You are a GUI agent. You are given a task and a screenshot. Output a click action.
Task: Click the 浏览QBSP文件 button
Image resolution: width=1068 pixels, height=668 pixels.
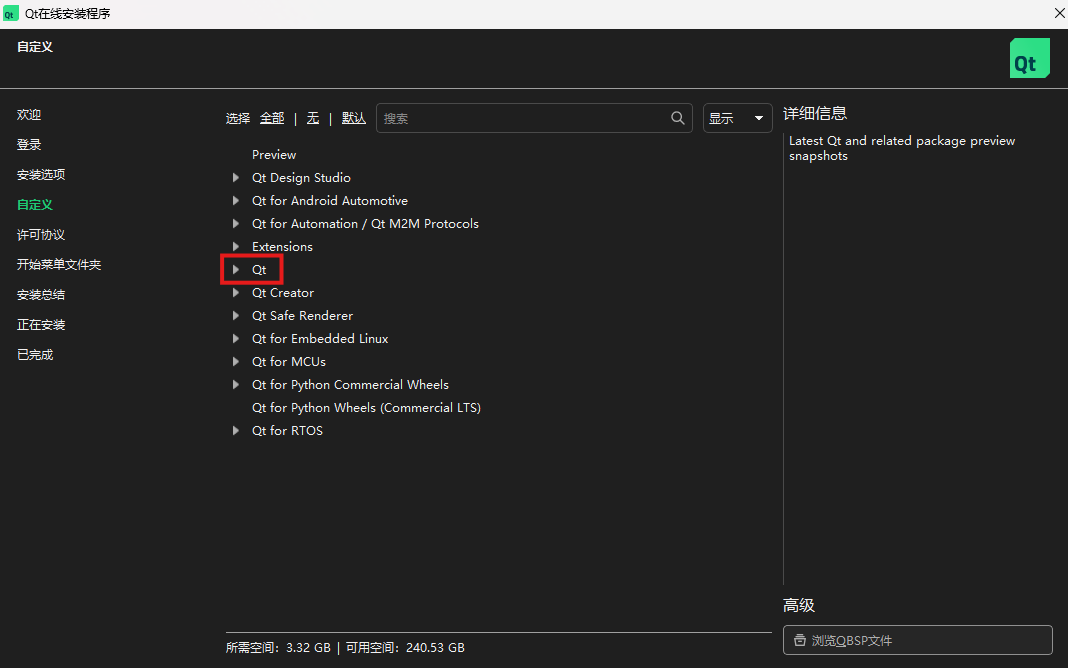click(917, 640)
